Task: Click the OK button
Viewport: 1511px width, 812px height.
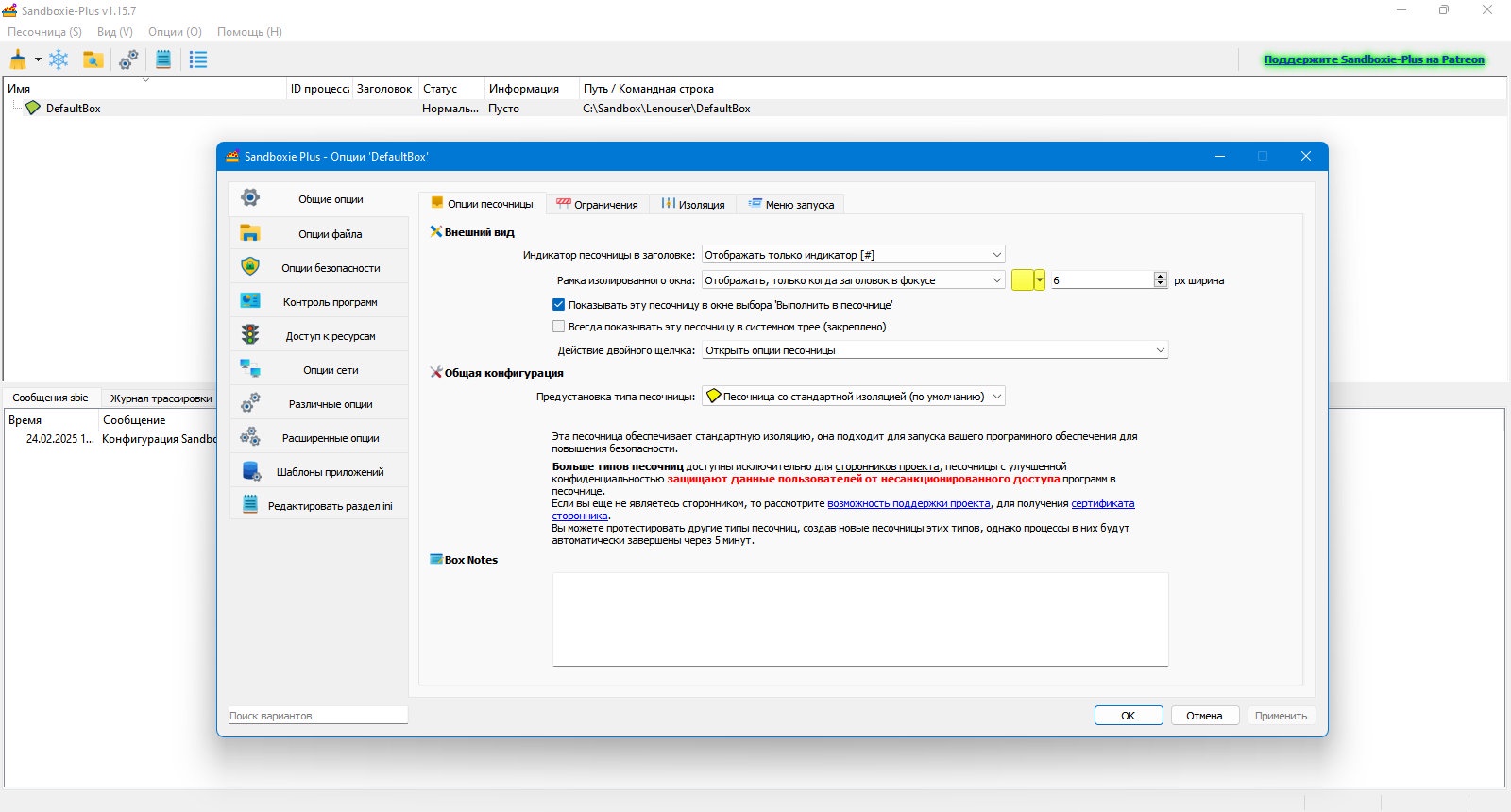Action: pos(1129,716)
